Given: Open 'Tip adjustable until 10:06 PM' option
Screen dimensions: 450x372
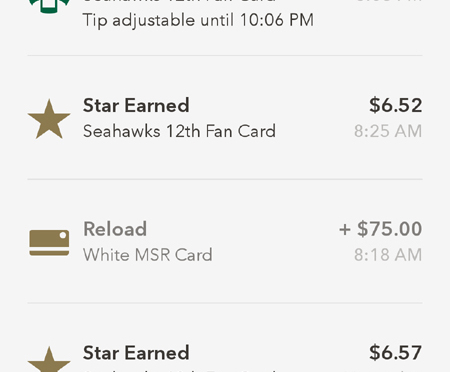Looking at the screenshot, I should point(198,20).
